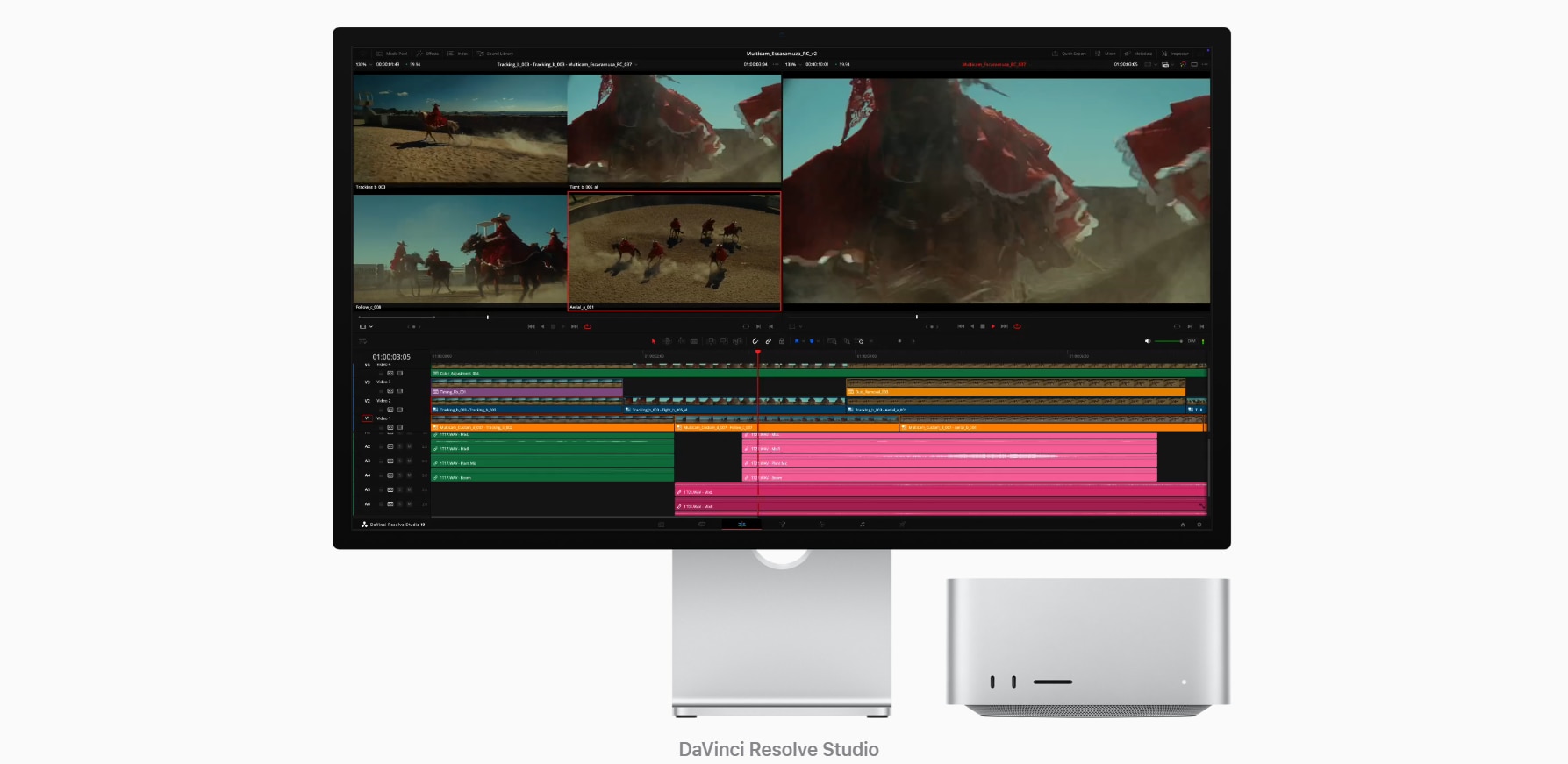Stop playback in the source viewer
Screen dimensions: 1568x764
click(x=553, y=326)
